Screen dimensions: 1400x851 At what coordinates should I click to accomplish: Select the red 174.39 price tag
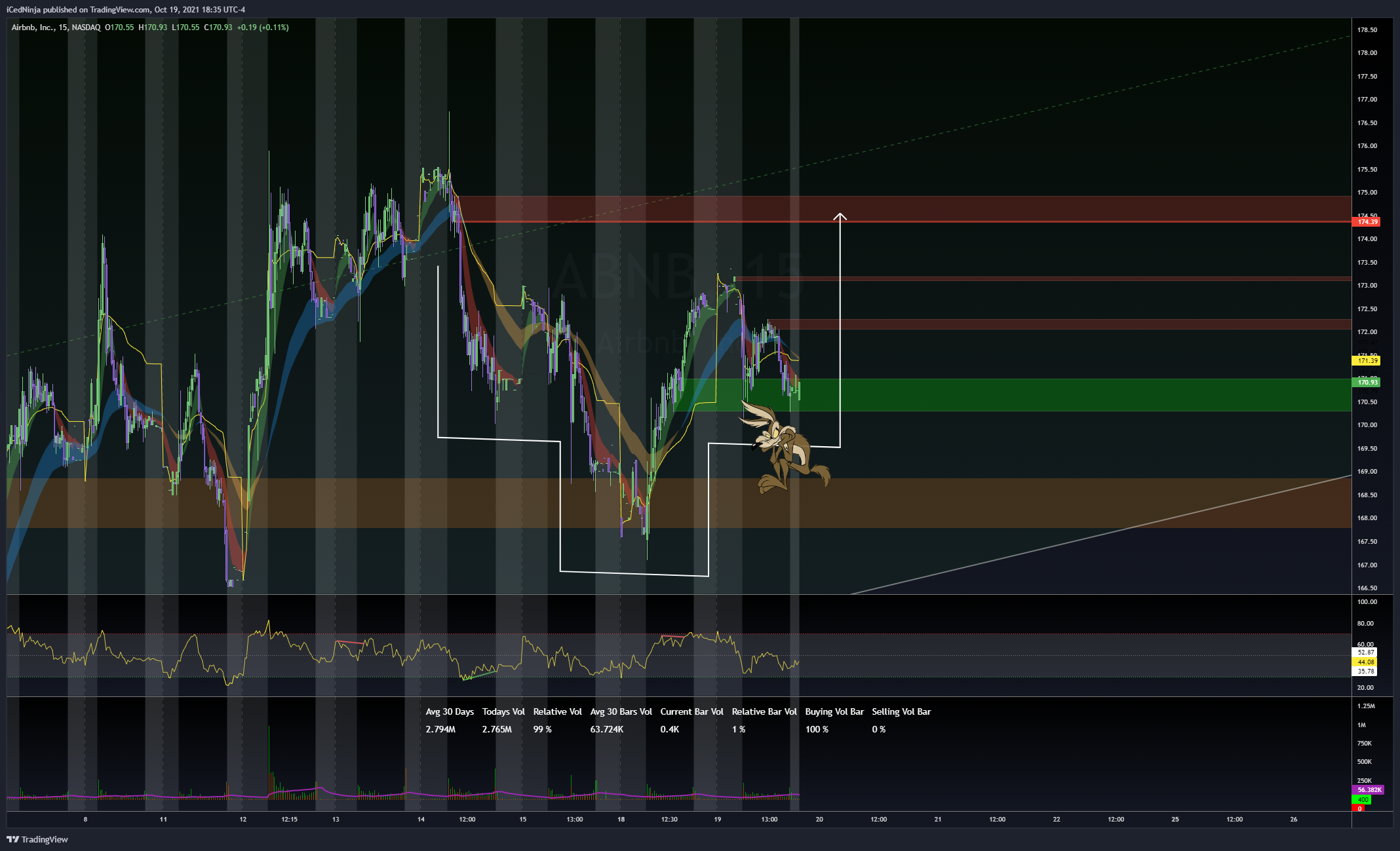[x=1367, y=222]
